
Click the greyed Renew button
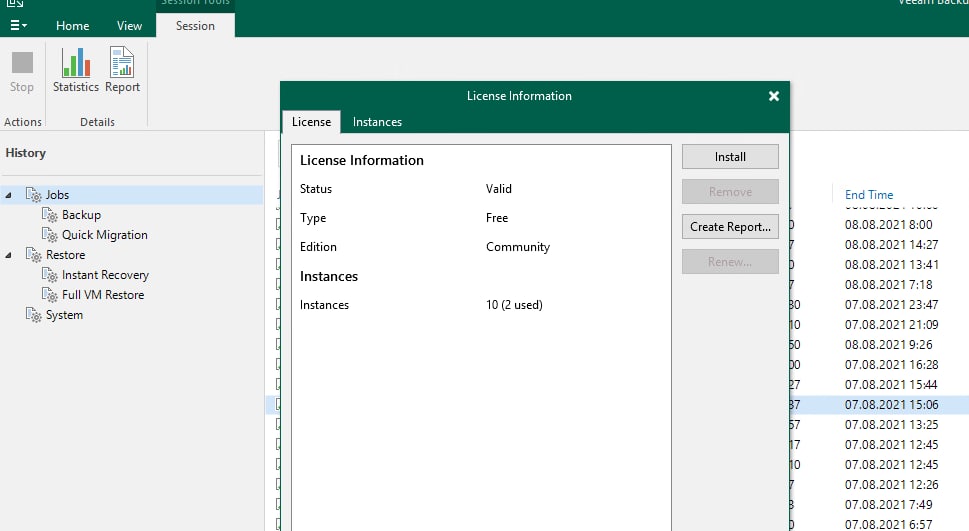click(730, 261)
